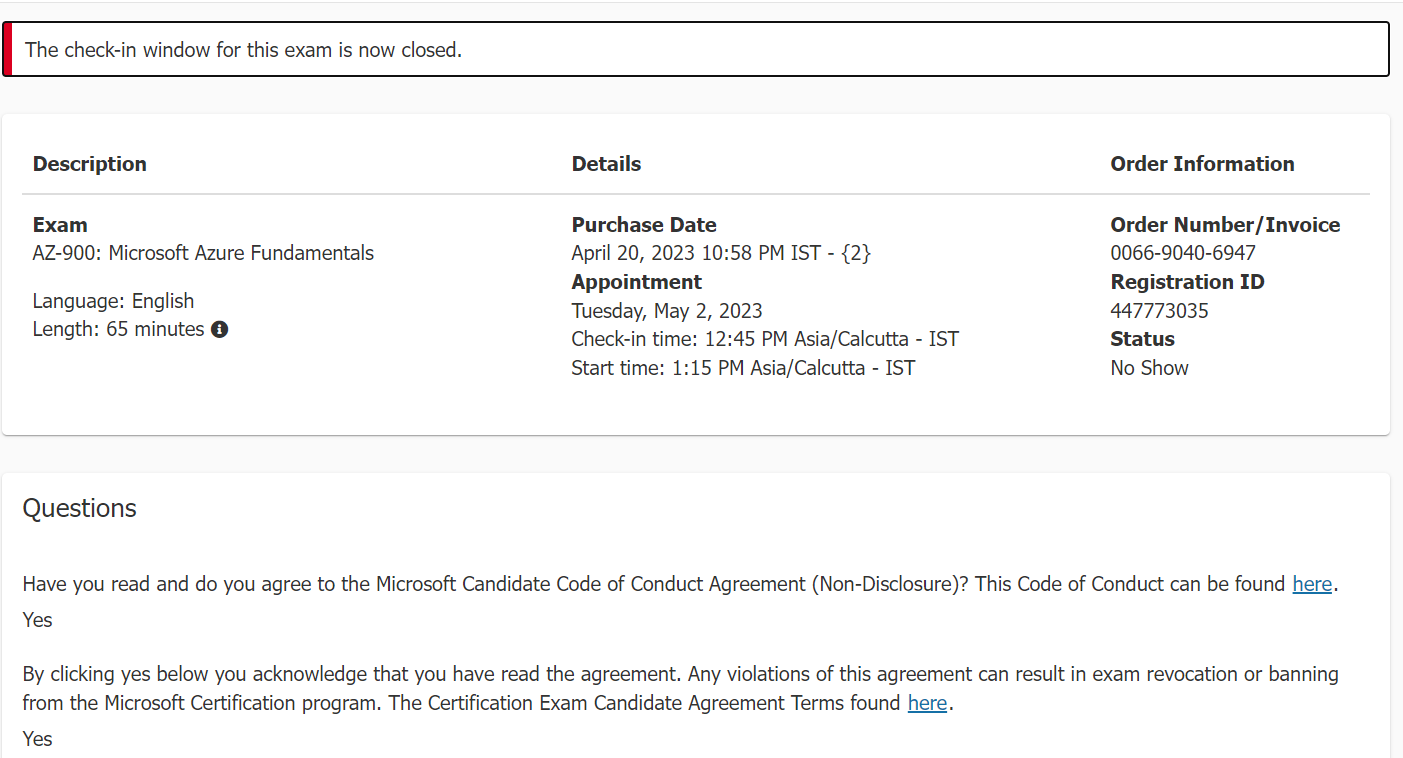Click the 'No Show' status value
The width and height of the screenshot is (1403, 758).
coord(1149,367)
